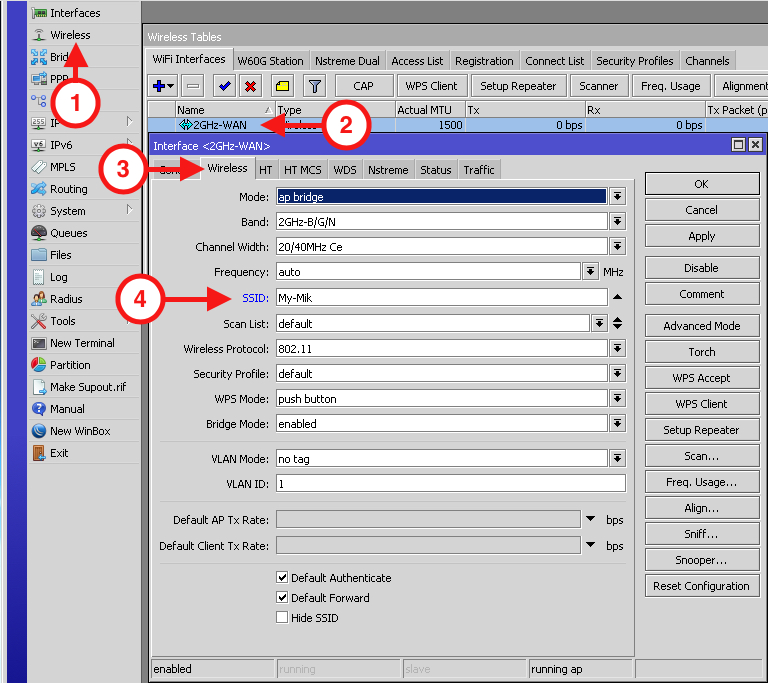Click the Apply button
Image resolution: width=768 pixels, height=683 pixels.
click(x=702, y=236)
